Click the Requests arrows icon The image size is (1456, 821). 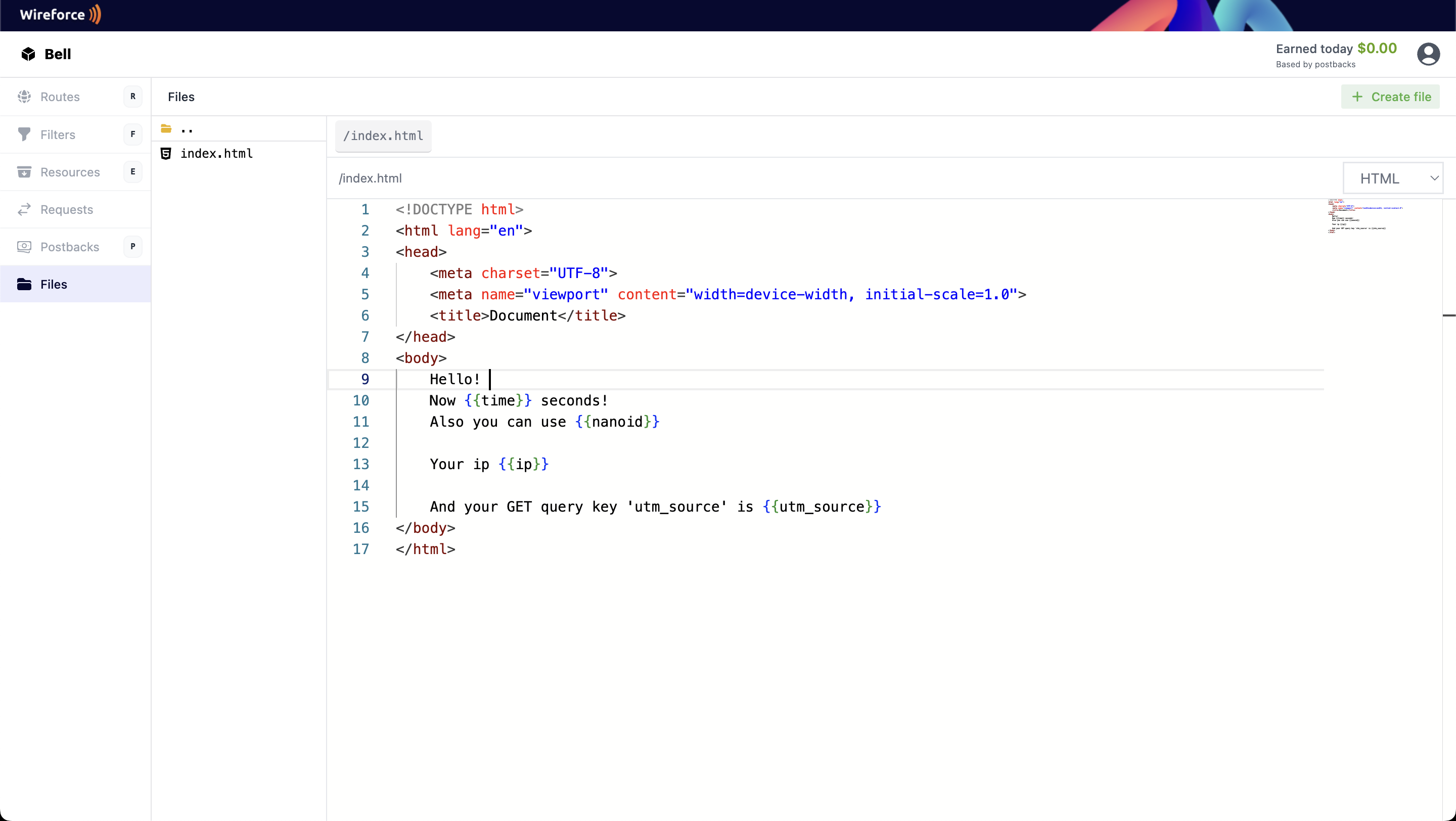(x=24, y=210)
